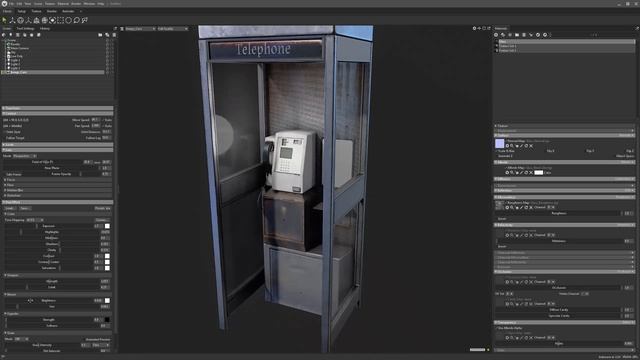
Task: Search the Albedo Map with magnifier icon
Action: pyautogui.click(x=512, y=172)
